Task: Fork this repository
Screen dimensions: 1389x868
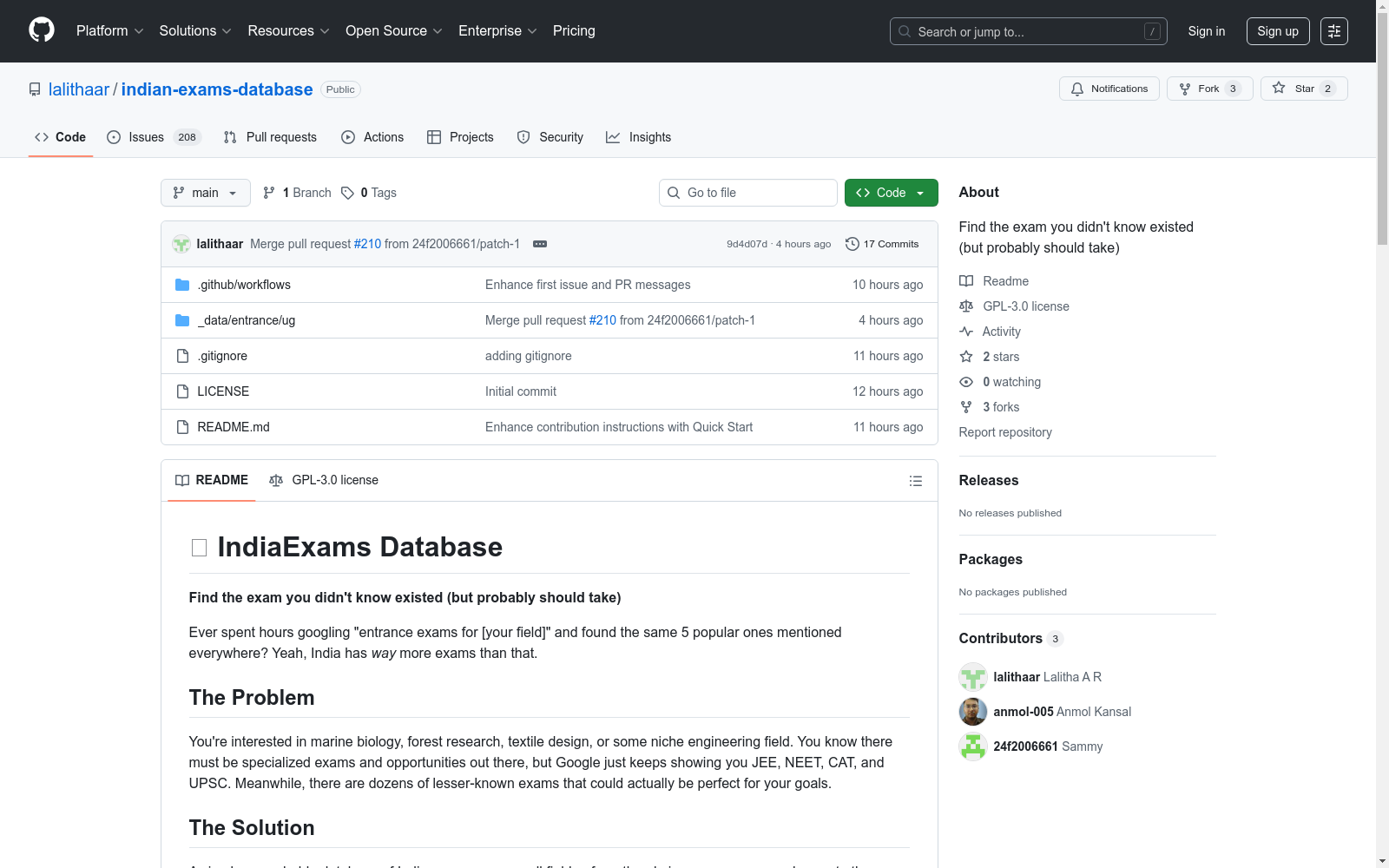Action: [x=1210, y=89]
